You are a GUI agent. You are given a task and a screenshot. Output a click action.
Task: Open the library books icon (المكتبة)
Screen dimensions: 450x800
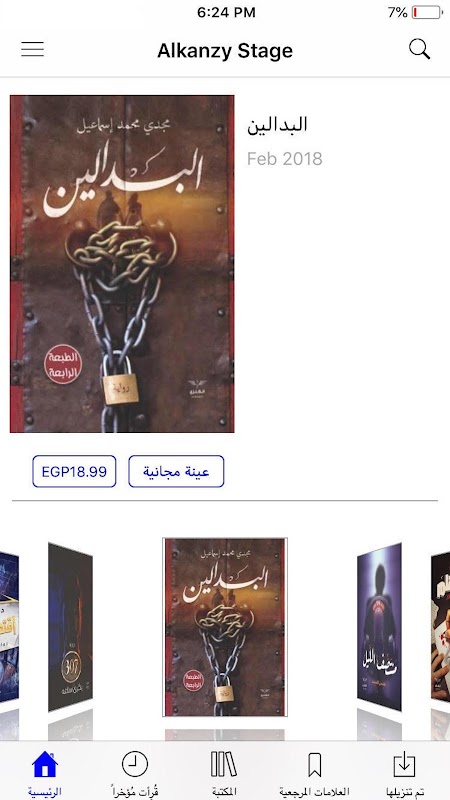pyautogui.click(x=224, y=764)
